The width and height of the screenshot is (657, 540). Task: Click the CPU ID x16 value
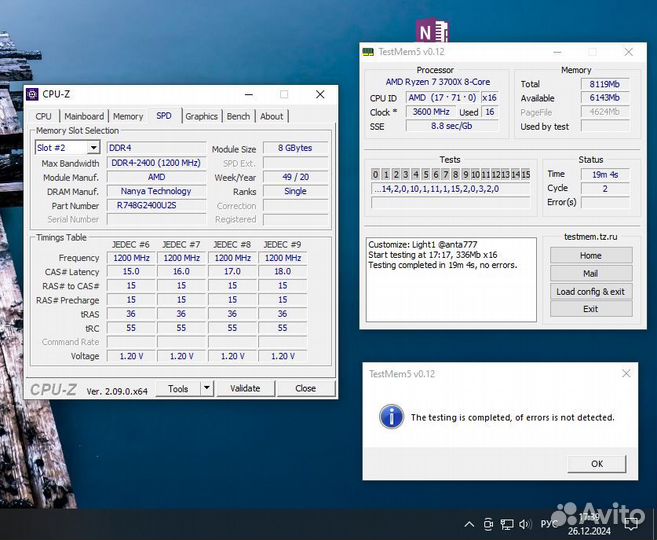[x=489, y=98]
